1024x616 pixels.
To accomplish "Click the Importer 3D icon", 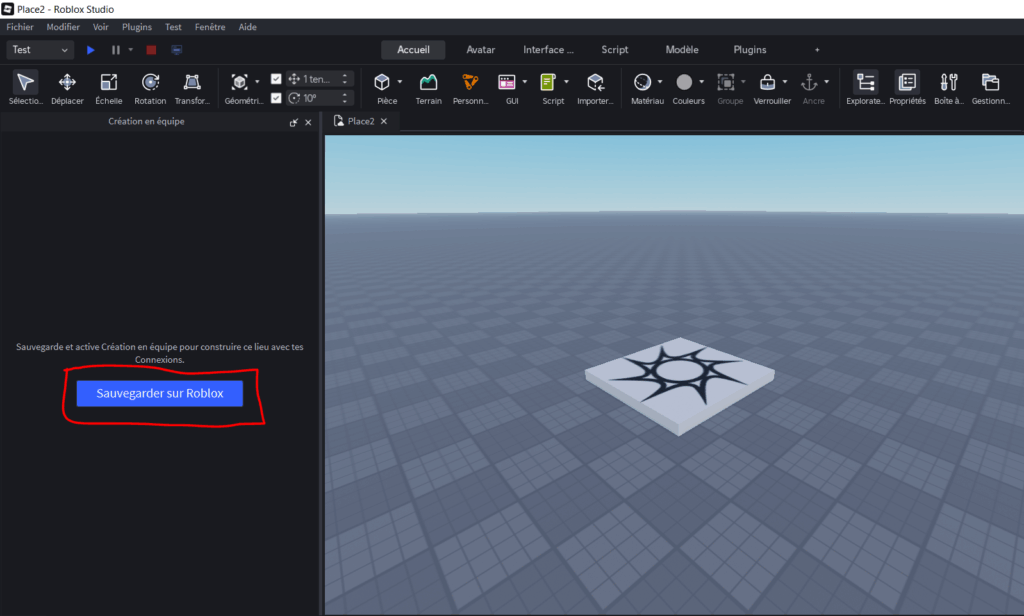I will (x=595, y=84).
